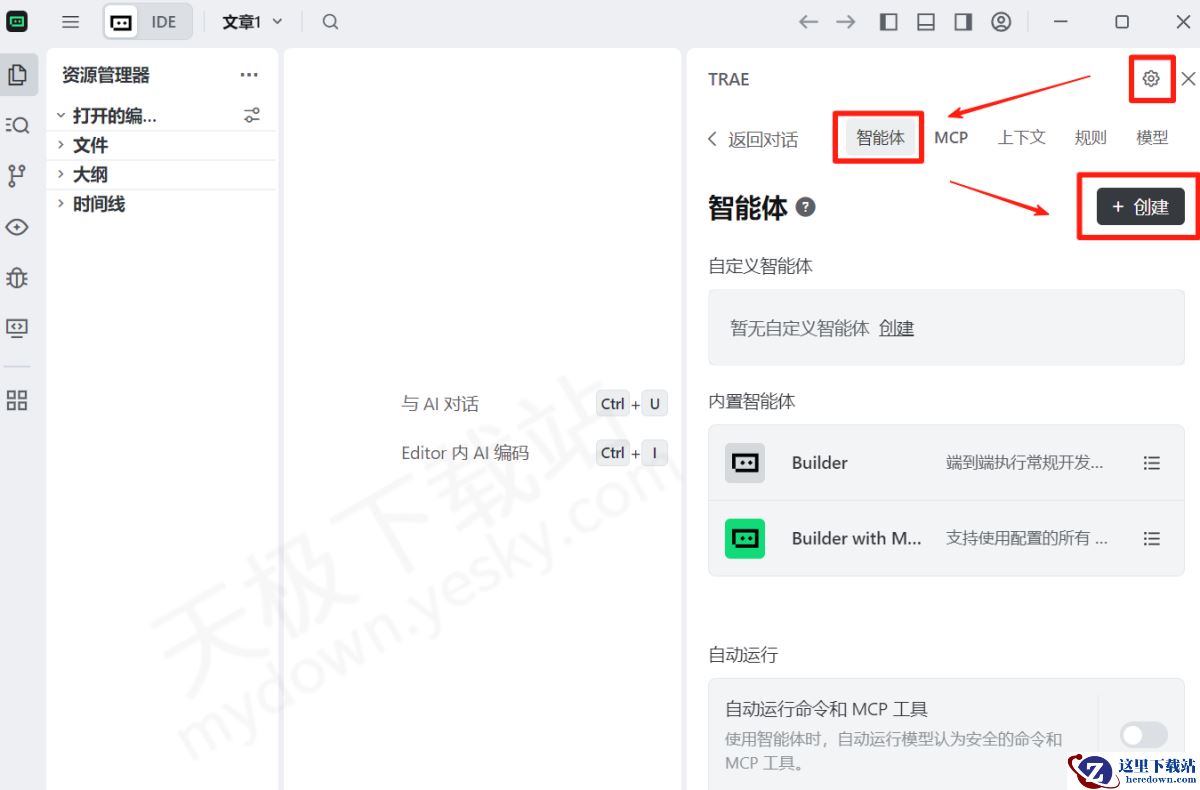Screen dimensions: 1200x790
Task: Click the Trae logo icon at top-left
Action: [x=17, y=21]
